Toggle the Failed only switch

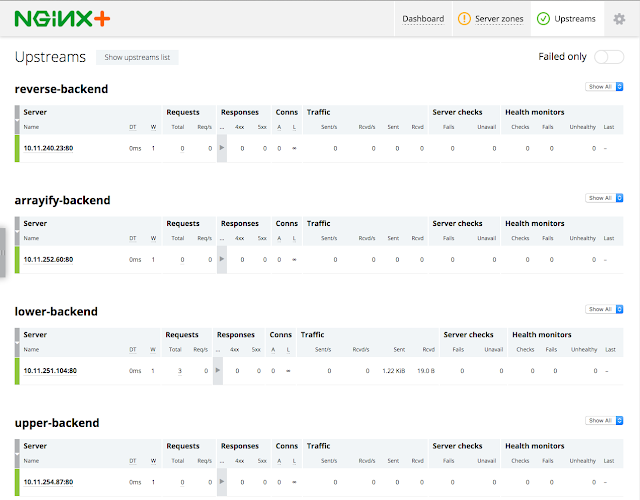click(609, 57)
